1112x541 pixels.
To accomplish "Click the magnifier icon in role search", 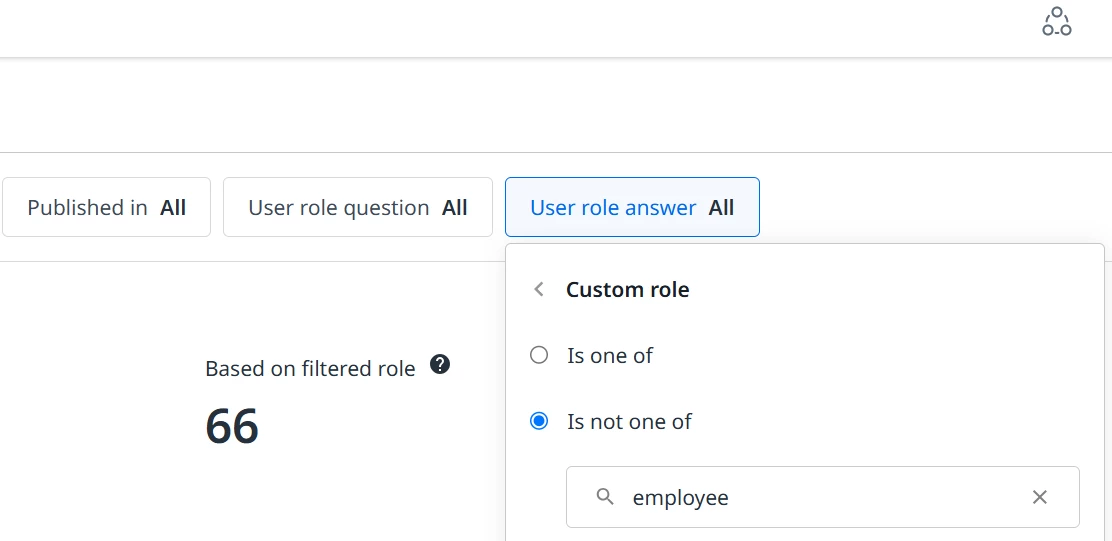I will (x=605, y=497).
